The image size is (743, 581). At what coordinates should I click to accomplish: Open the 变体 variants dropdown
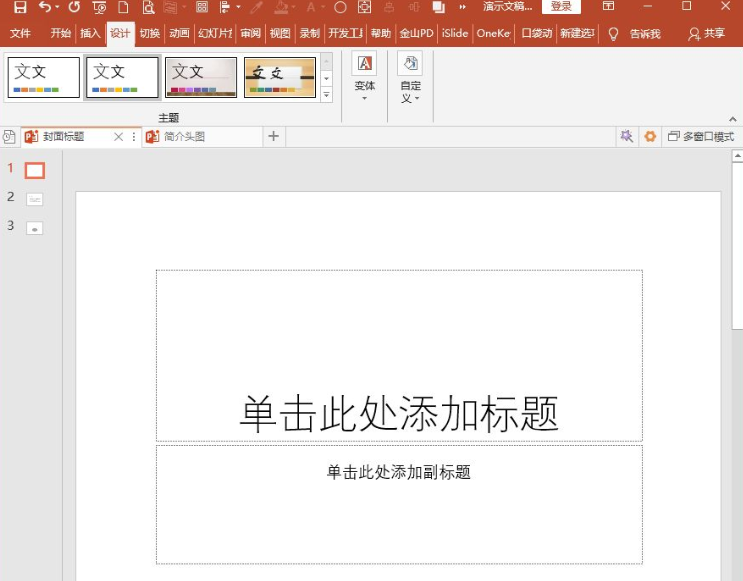(364, 76)
